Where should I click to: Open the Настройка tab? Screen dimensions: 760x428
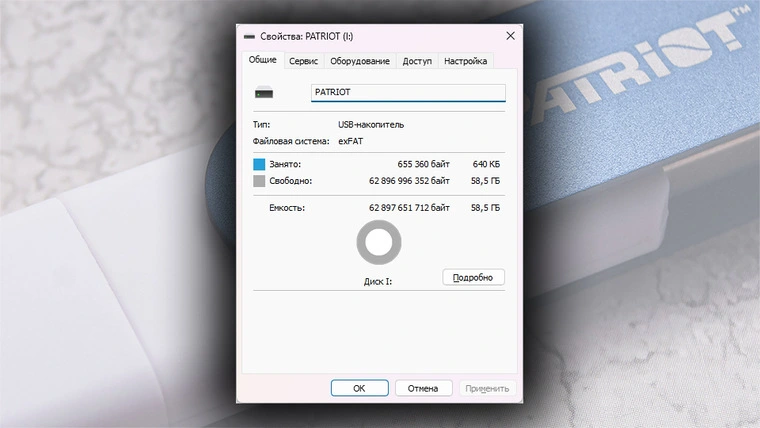coord(465,61)
